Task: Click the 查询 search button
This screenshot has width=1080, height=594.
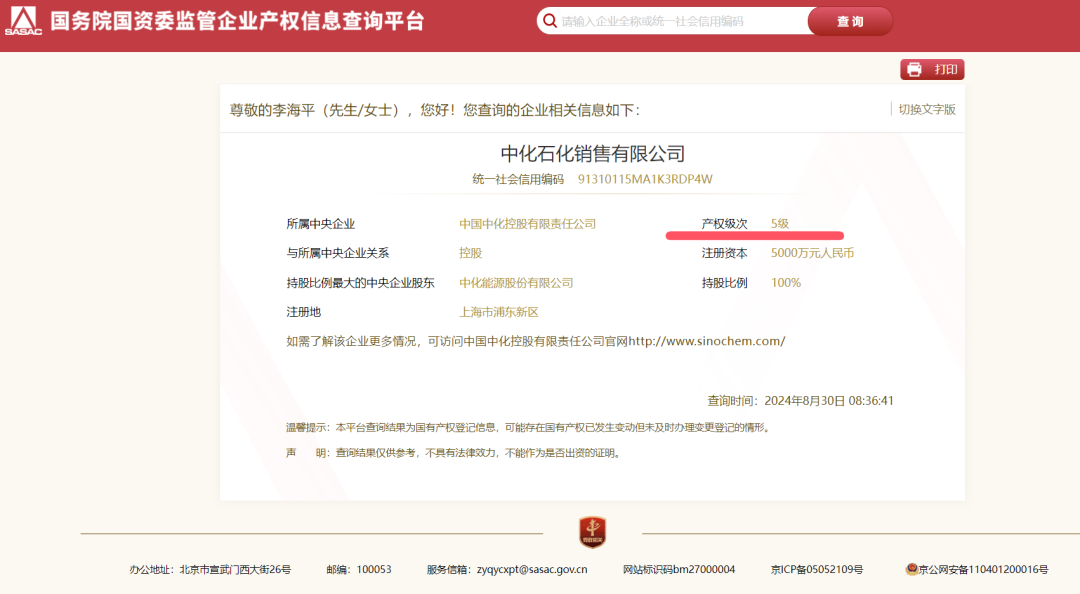Action: pos(850,20)
